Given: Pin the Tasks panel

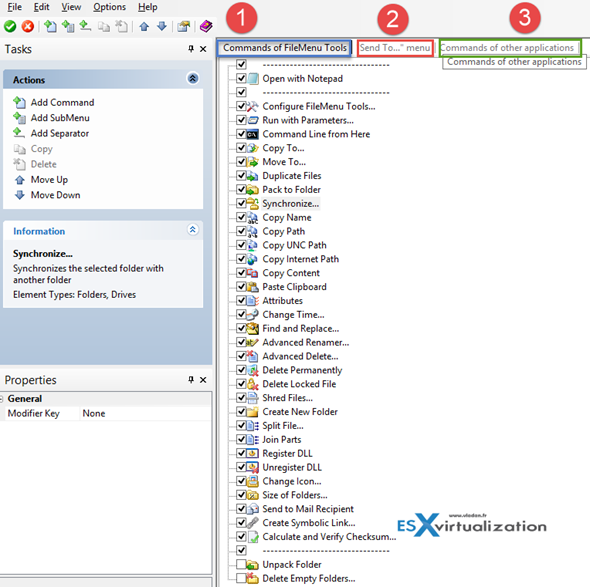Looking at the screenshot, I should pyautogui.click(x=191, y=49).
